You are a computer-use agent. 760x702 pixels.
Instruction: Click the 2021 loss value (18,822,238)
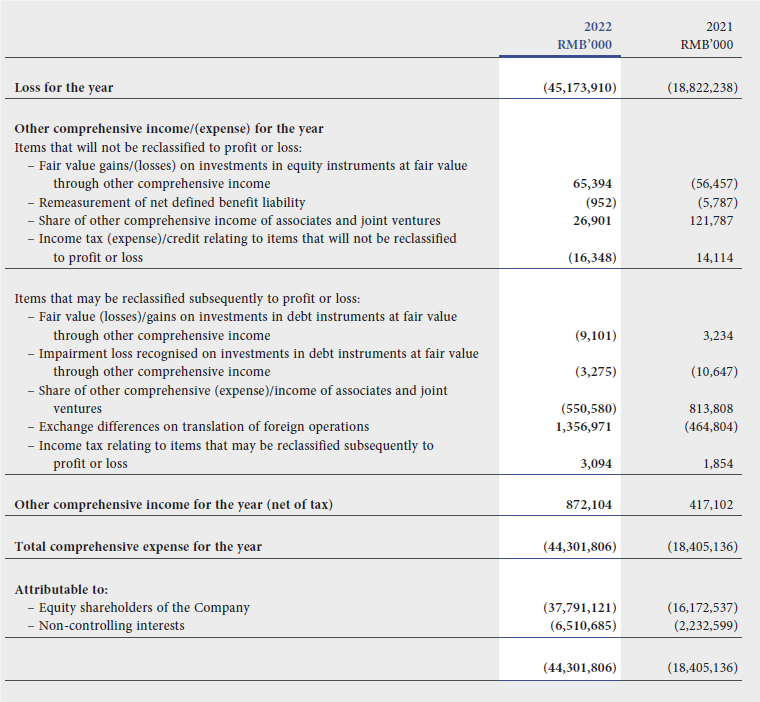[702, 88]
